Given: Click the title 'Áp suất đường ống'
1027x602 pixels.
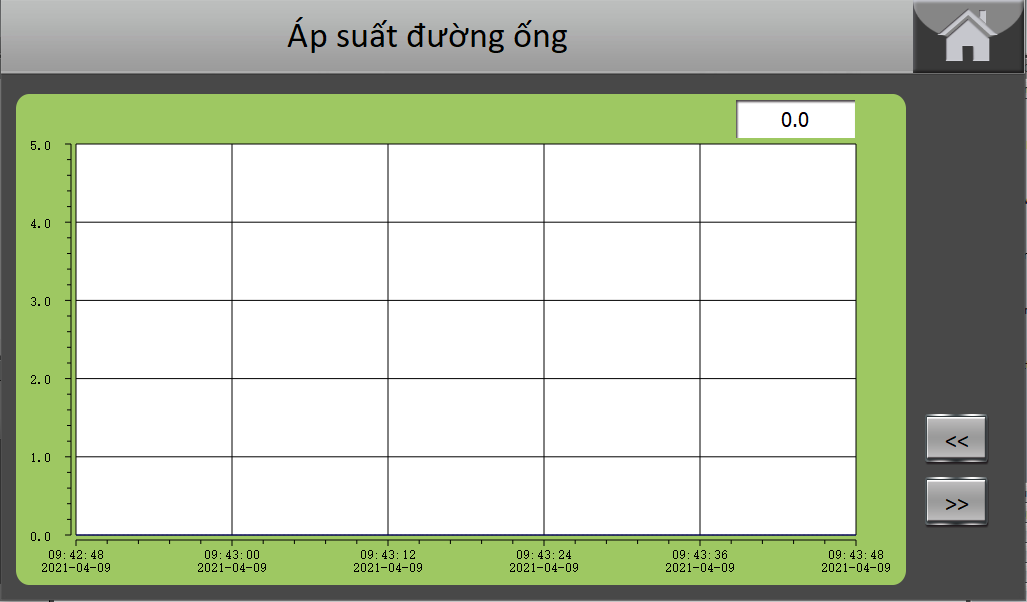Looking at the screenshot, I should (x=428, y=35).
